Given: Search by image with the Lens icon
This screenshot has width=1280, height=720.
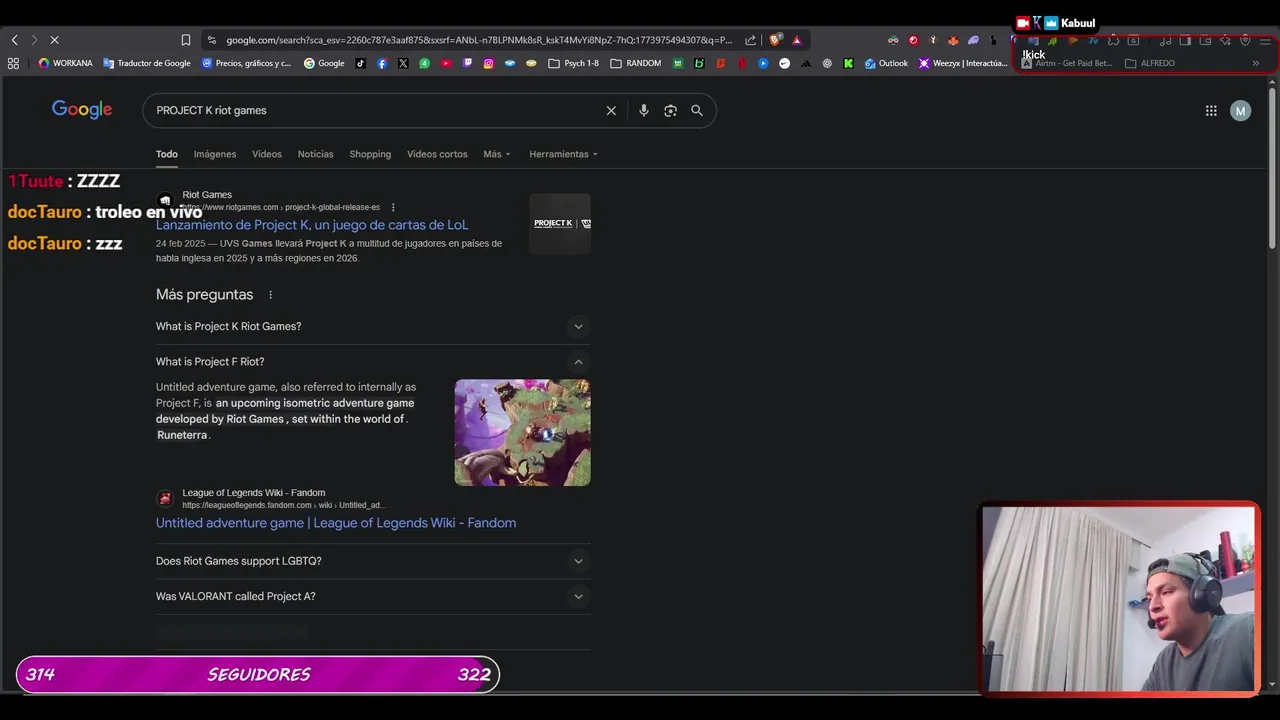Looking at the screenshot, I should coord(670,110).
